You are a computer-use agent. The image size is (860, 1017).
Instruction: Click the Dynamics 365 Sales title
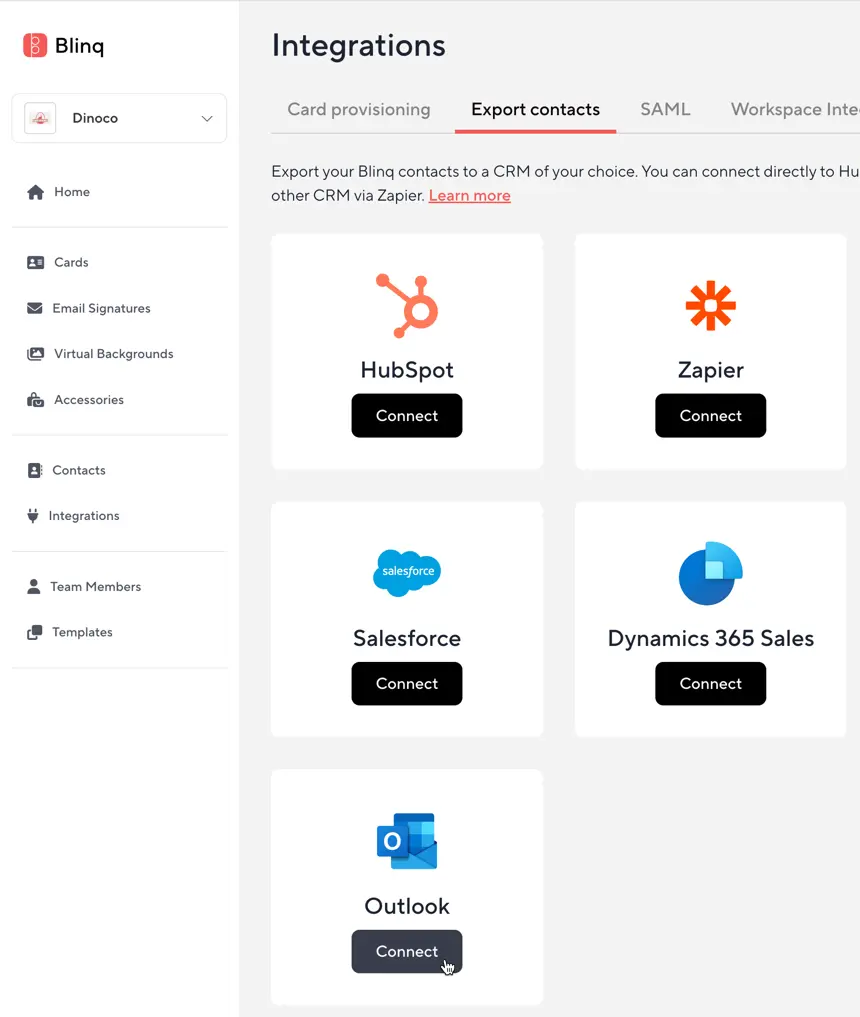(711, 638)
